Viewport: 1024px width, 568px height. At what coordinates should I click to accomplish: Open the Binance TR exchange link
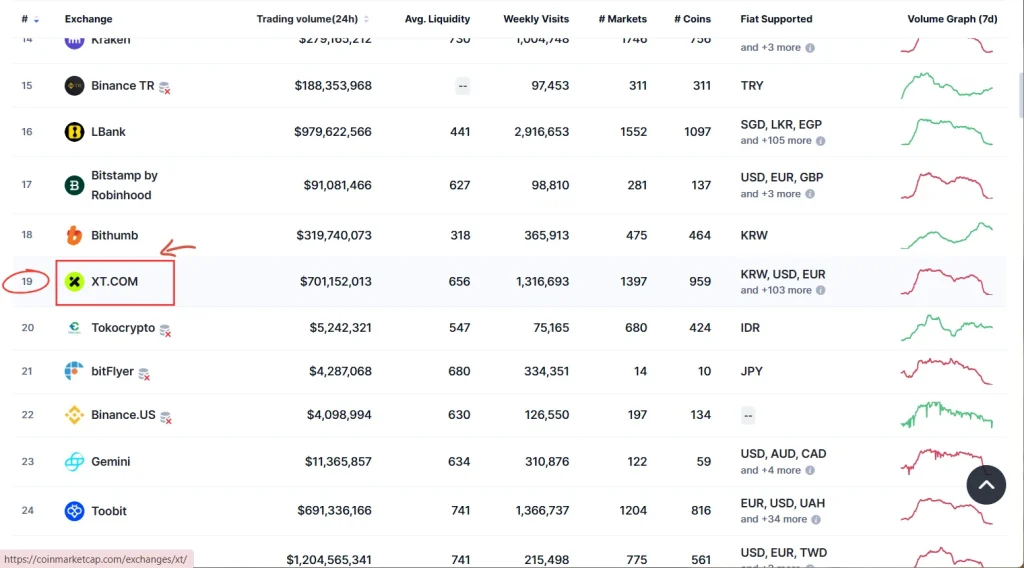tap(123, 86)
